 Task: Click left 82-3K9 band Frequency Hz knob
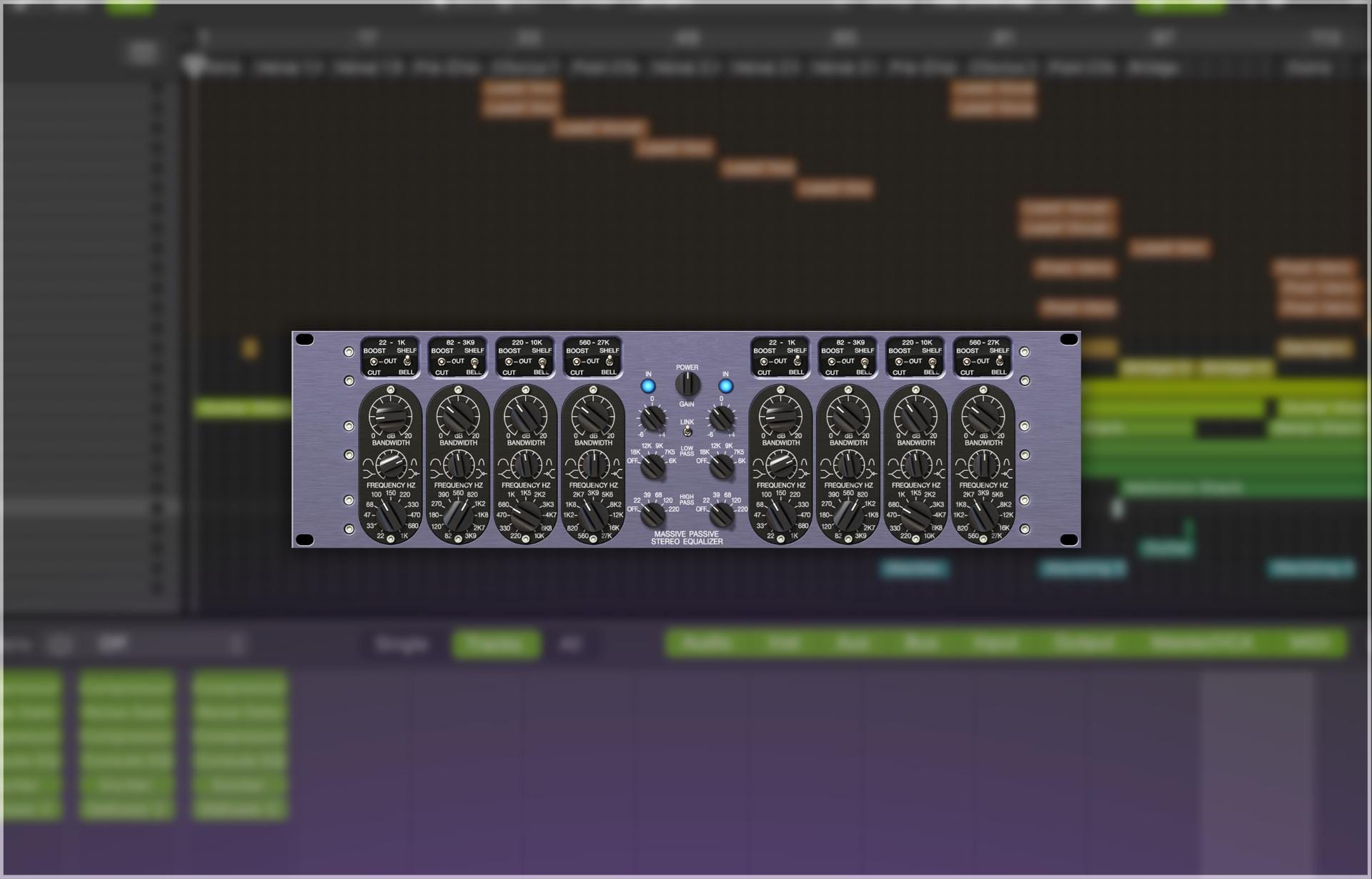click(458, 515)
